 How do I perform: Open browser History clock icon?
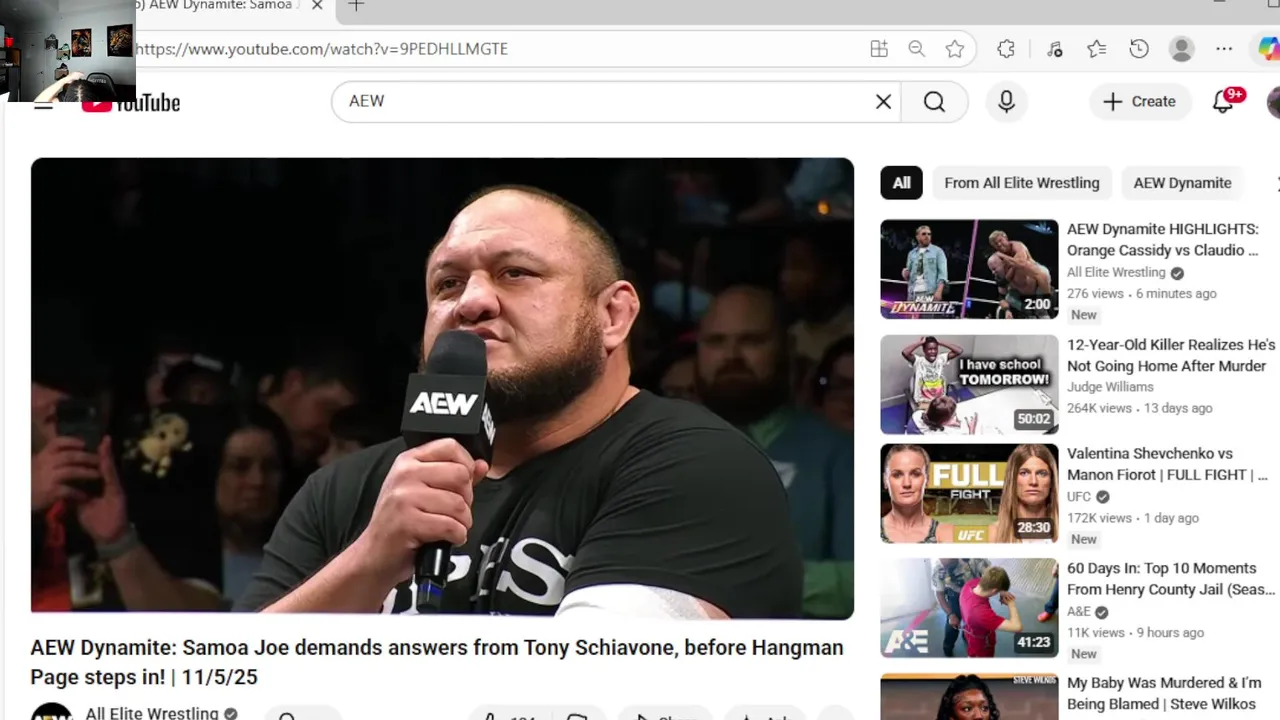tap(1139, 49)
